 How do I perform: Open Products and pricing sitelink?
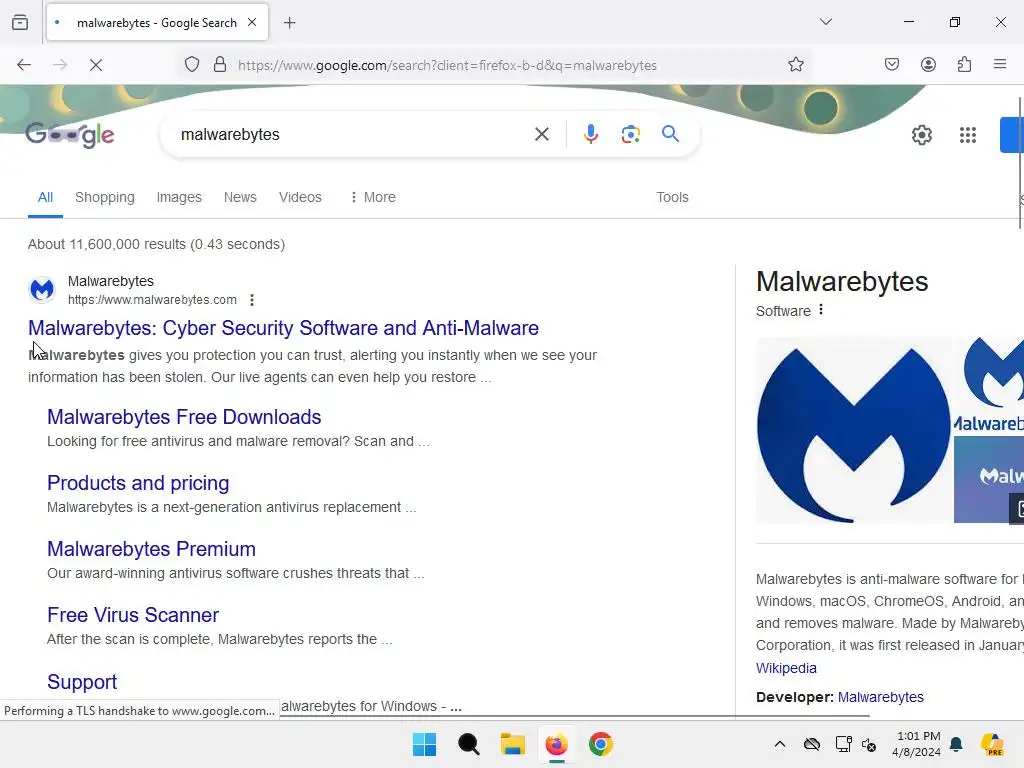pos(138,483)
